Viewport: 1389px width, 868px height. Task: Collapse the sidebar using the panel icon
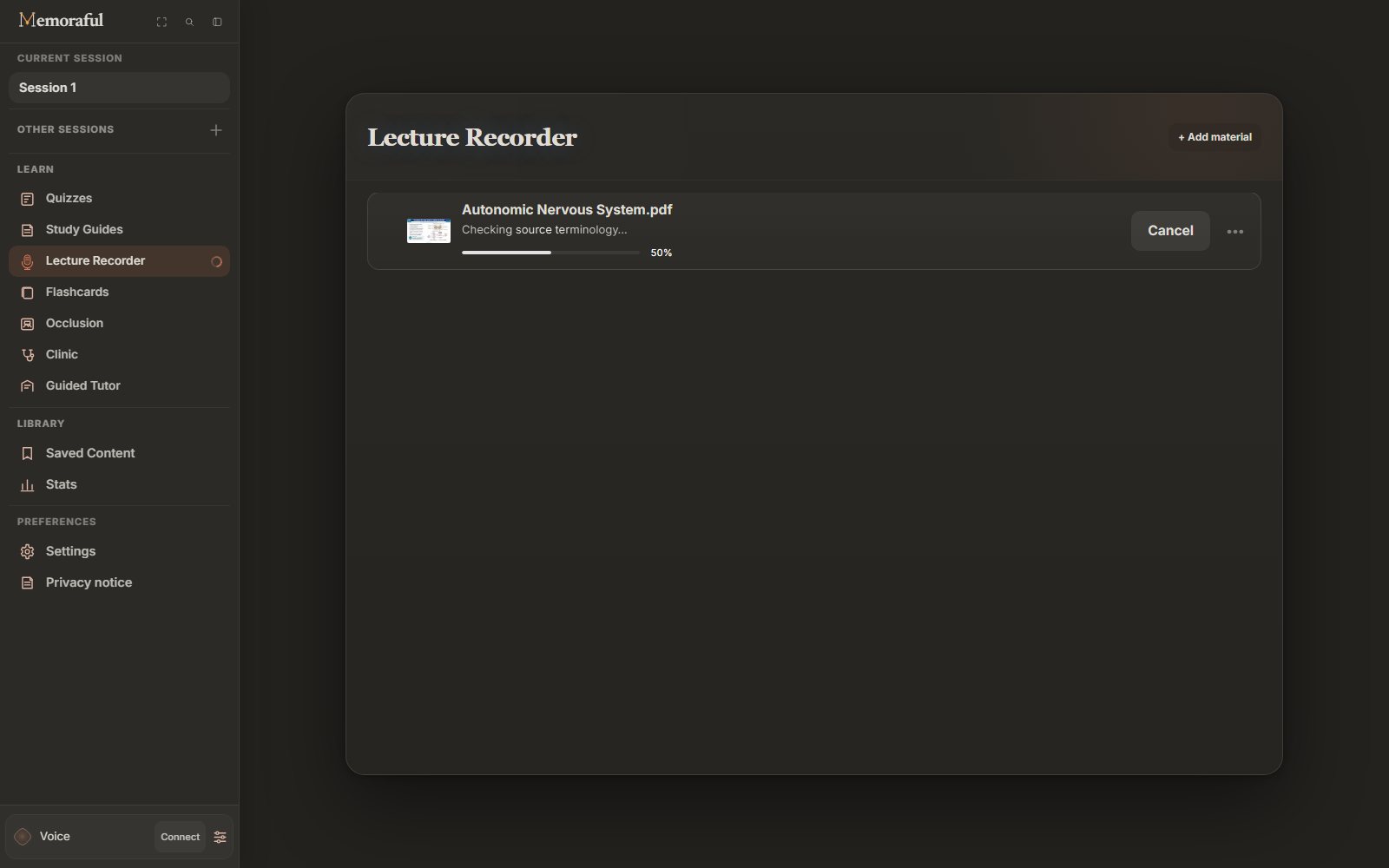217,22
